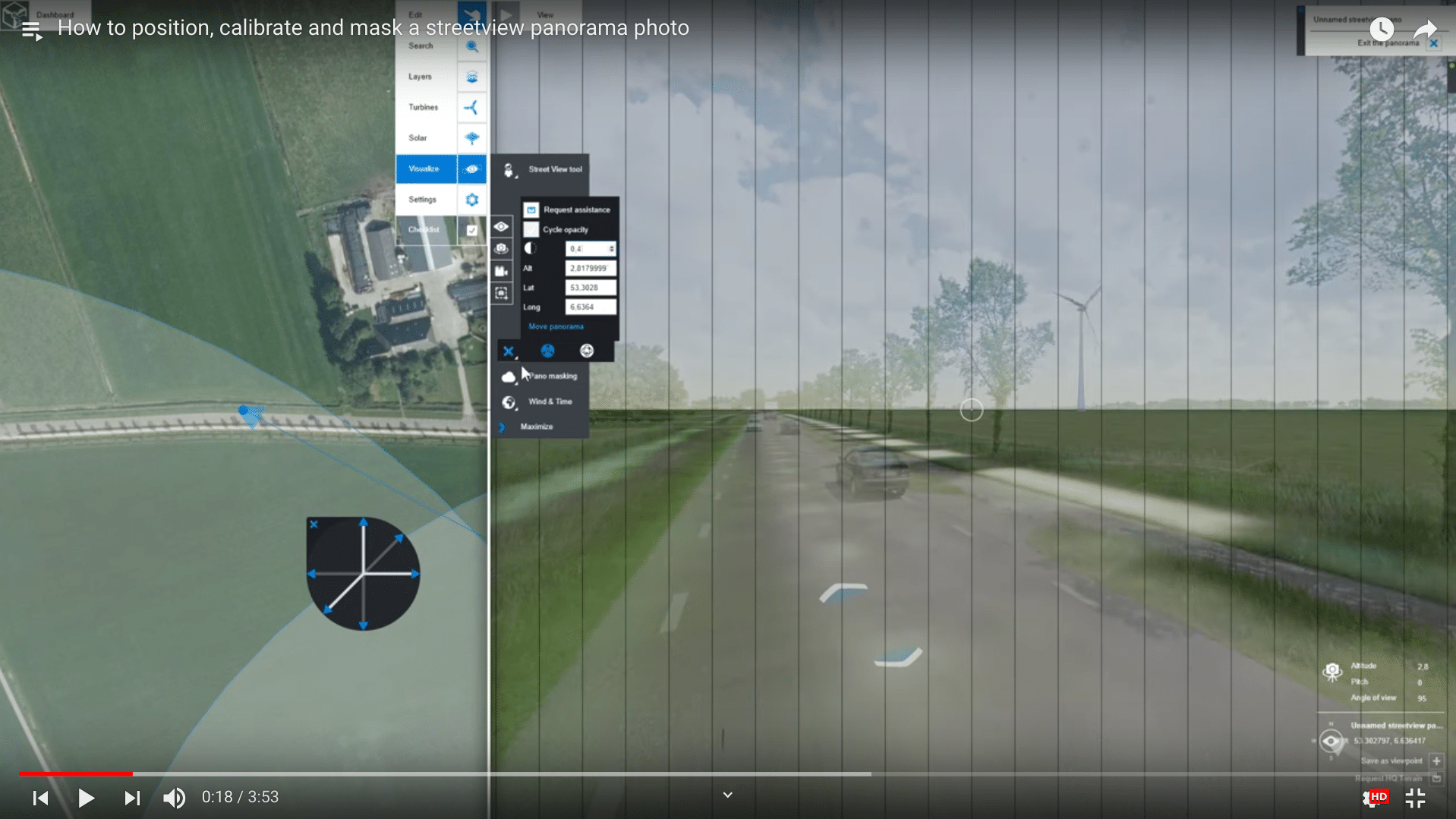
Task: Click the Dashboard logo icon
Action: (15, 14)
